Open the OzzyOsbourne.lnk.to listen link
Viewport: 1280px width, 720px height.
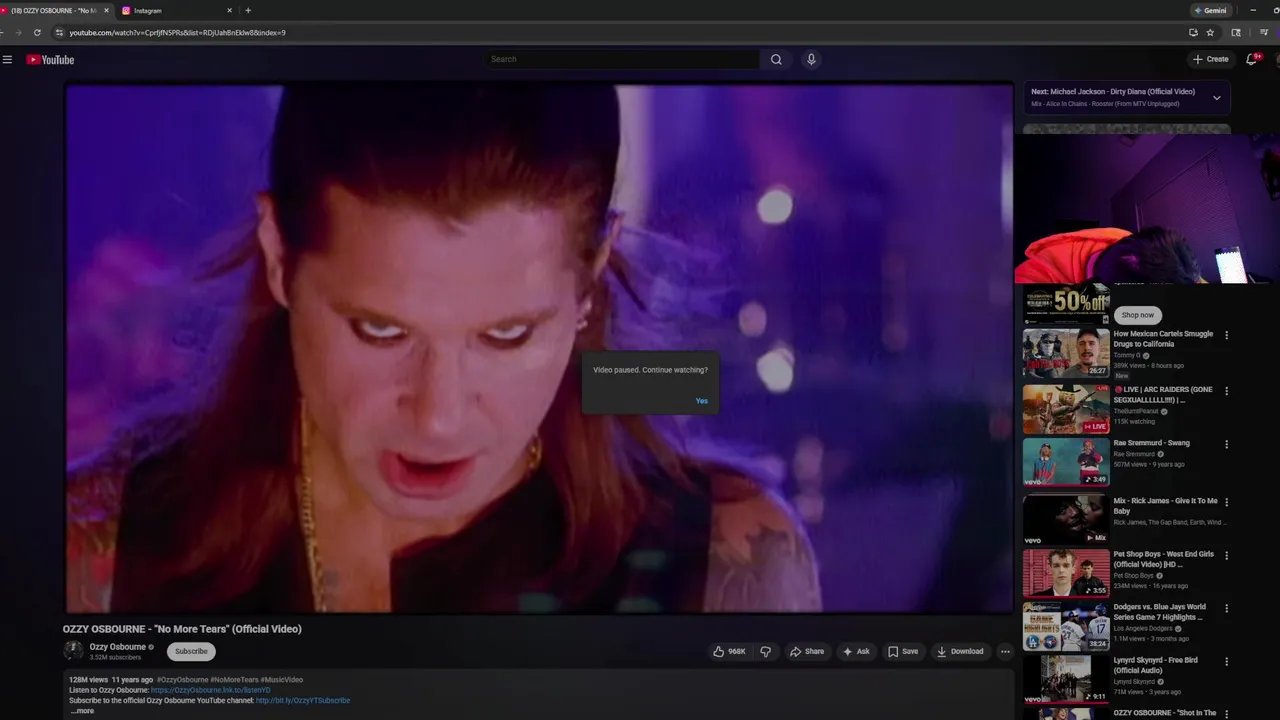tap(211, 690)
